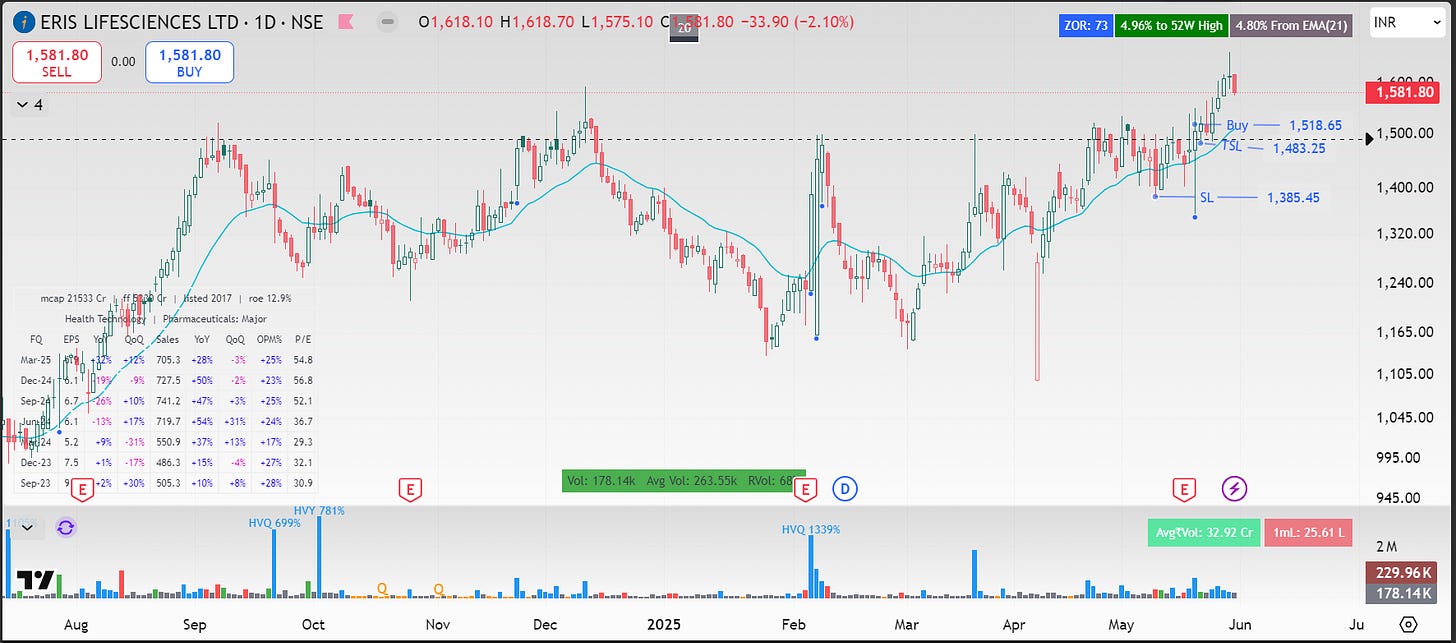
Task: Click the first orange Q marker in October
Action: point(381,589)
